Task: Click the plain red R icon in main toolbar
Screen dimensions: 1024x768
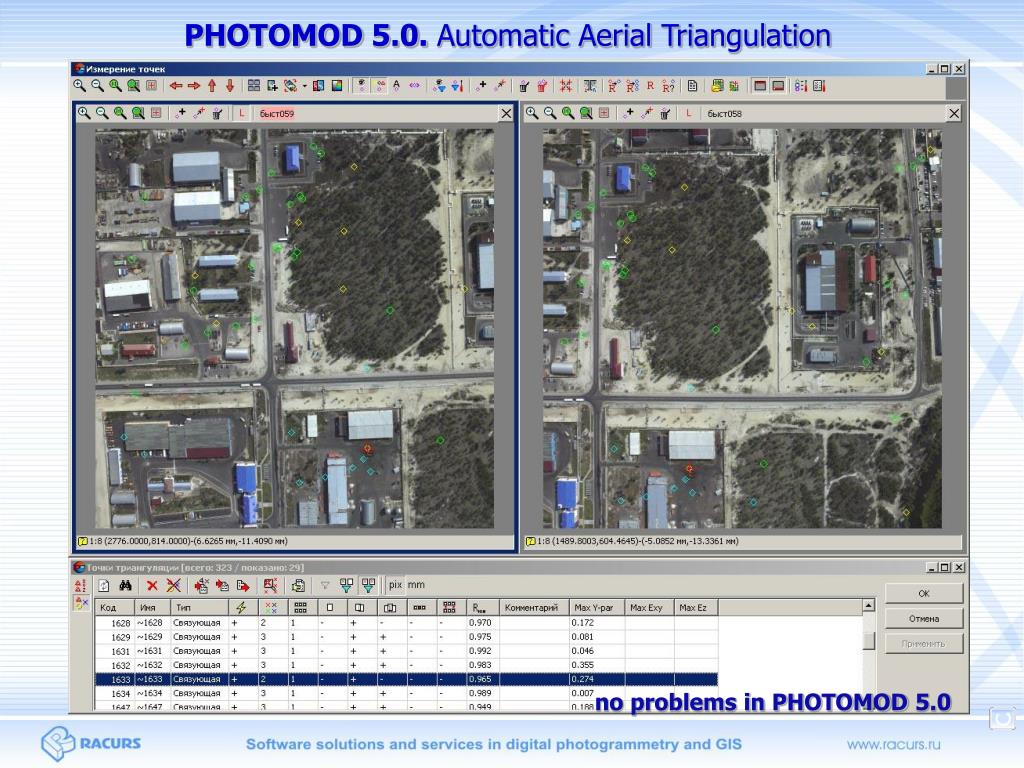Action: pos(650,86)
